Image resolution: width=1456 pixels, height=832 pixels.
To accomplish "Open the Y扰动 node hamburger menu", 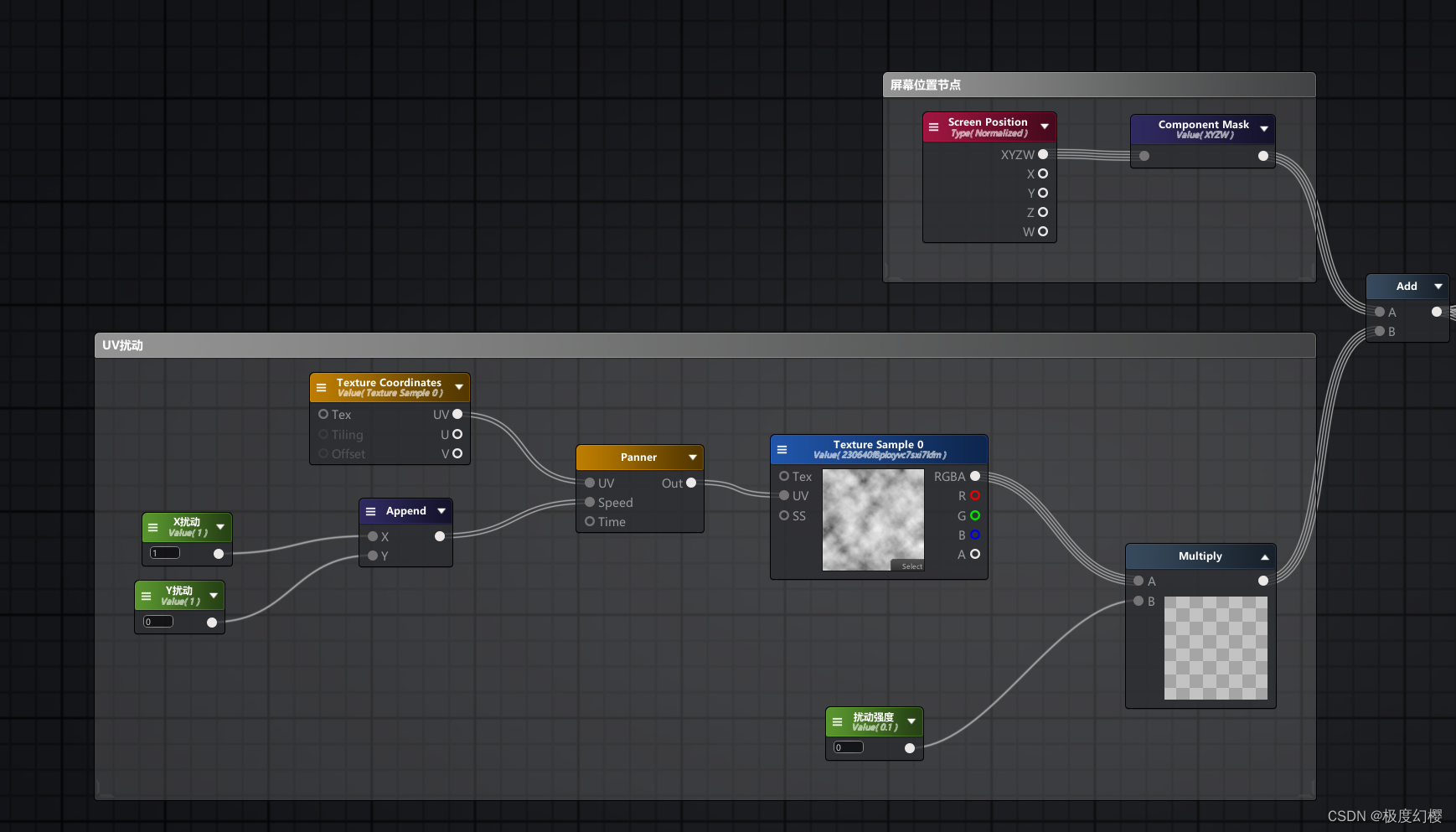I will 146,597.
